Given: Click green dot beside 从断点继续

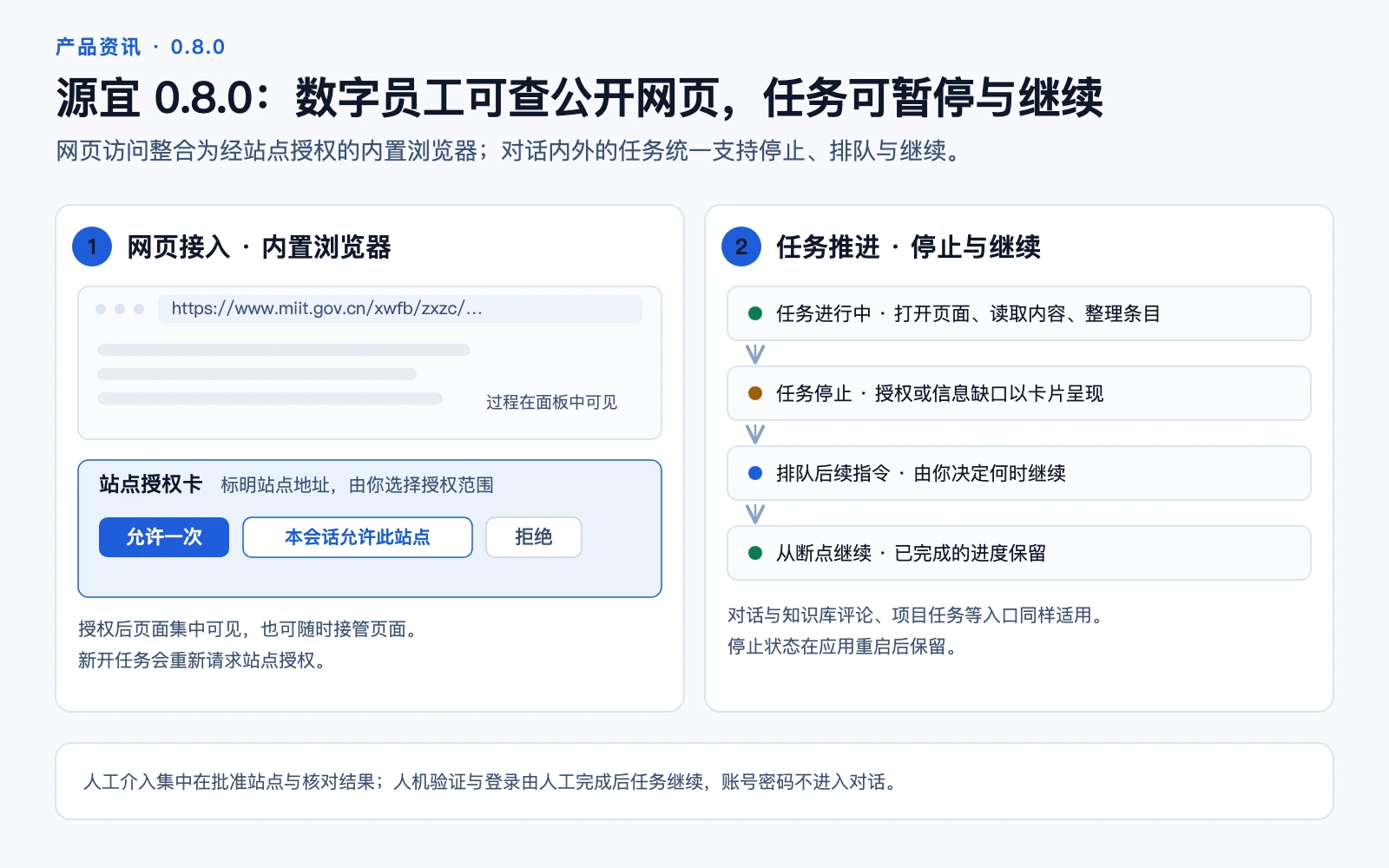Looking at the screenshot, I should click(755, 553).
